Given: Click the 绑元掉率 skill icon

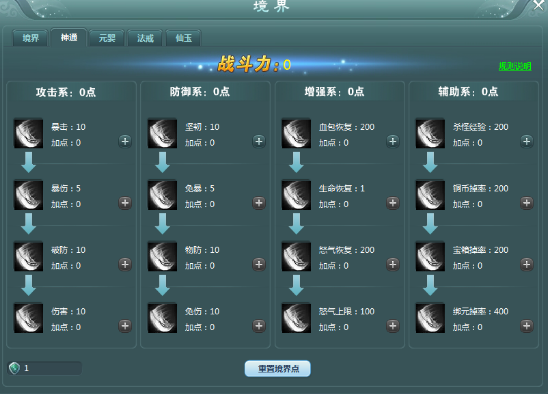Looking at the screenshot, I should coord(430,318).
